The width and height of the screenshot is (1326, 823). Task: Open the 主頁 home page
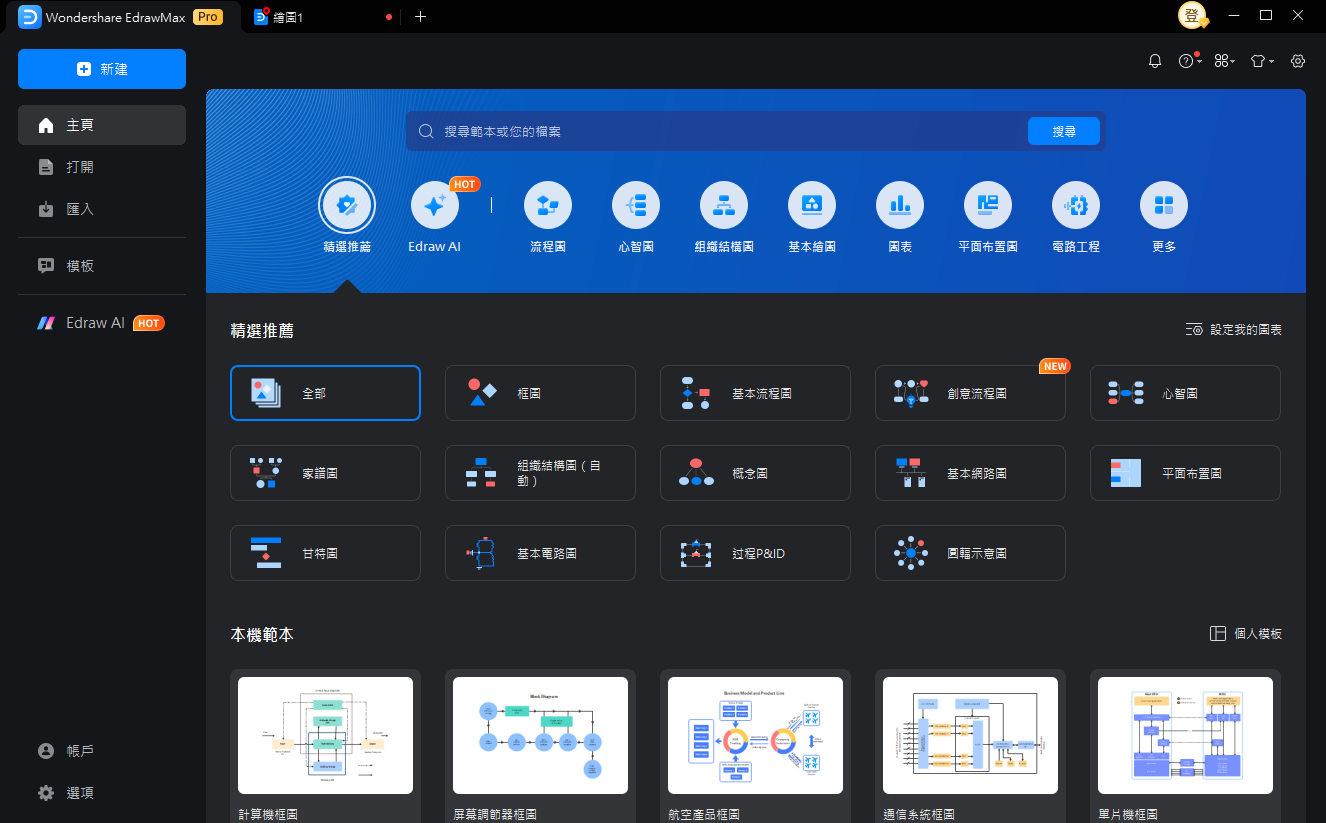102,125
